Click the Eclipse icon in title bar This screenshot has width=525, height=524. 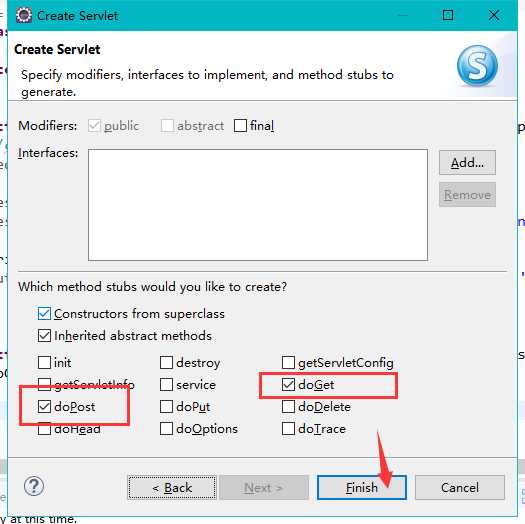tap(24, 15)
